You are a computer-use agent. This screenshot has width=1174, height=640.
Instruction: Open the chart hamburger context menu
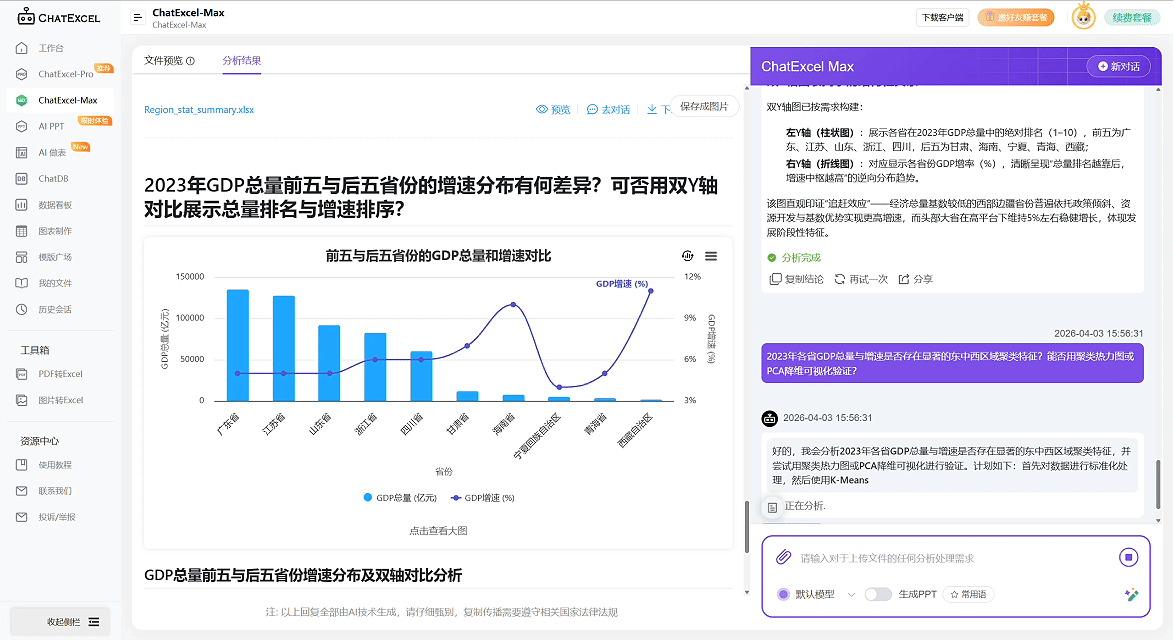pos(711,256)
